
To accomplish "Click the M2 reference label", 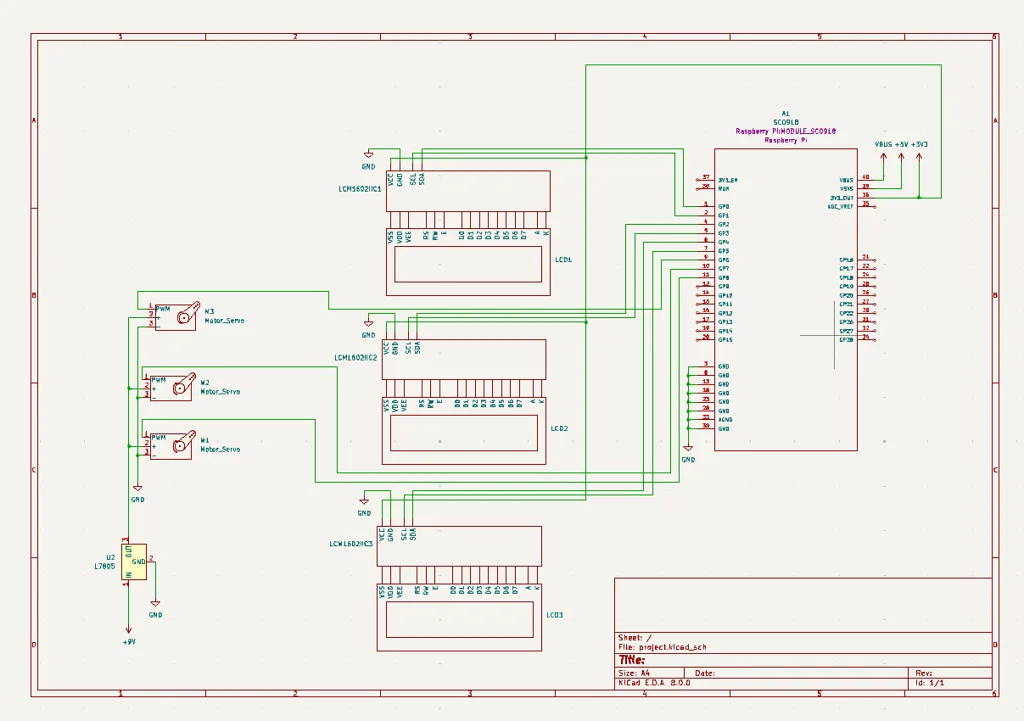I will (205, 383).
